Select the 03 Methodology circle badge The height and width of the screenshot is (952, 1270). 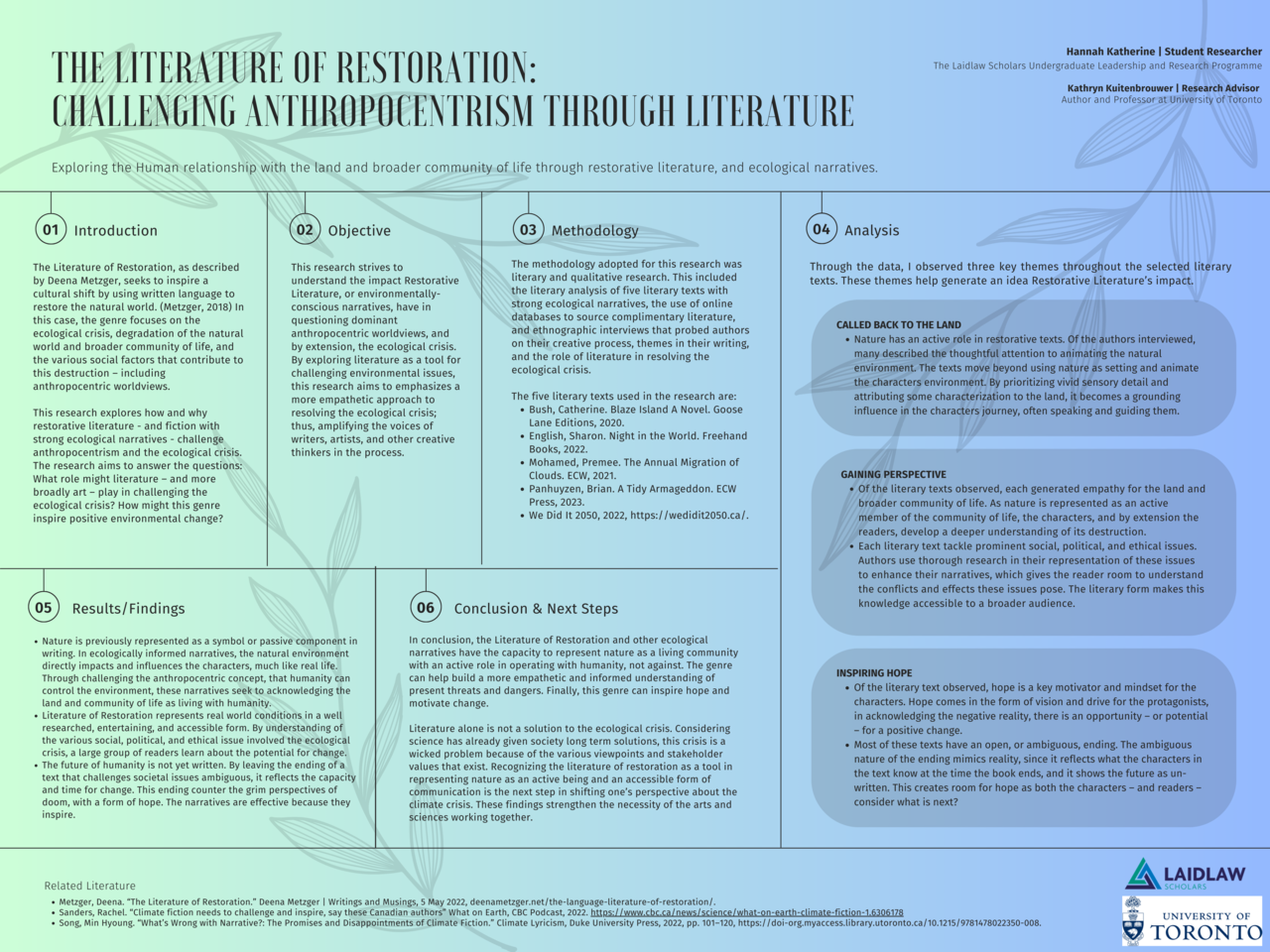[x=527, y=229]
